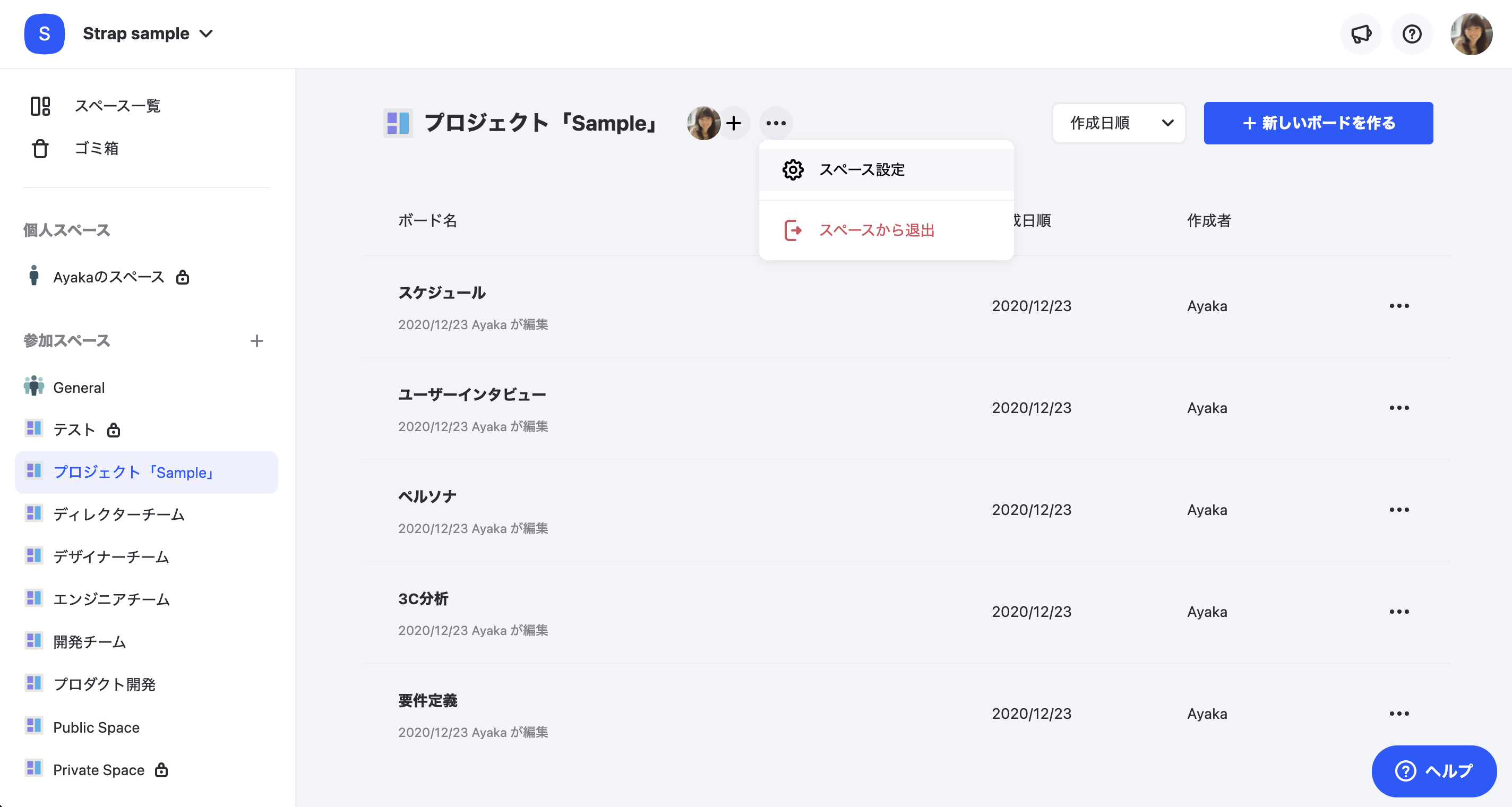The height and width of the screenshot is (807, 1512).
Task: Click the three-dot menu beside the project title
Action: point(776,123)
